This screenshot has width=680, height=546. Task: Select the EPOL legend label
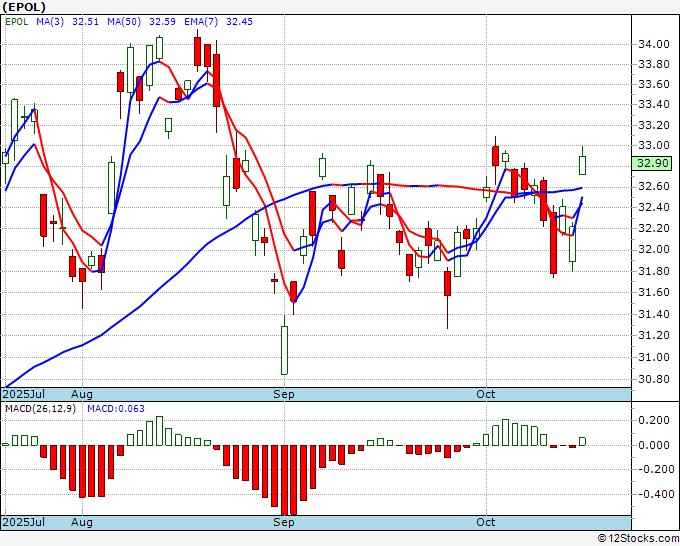[x=17, y=22]
